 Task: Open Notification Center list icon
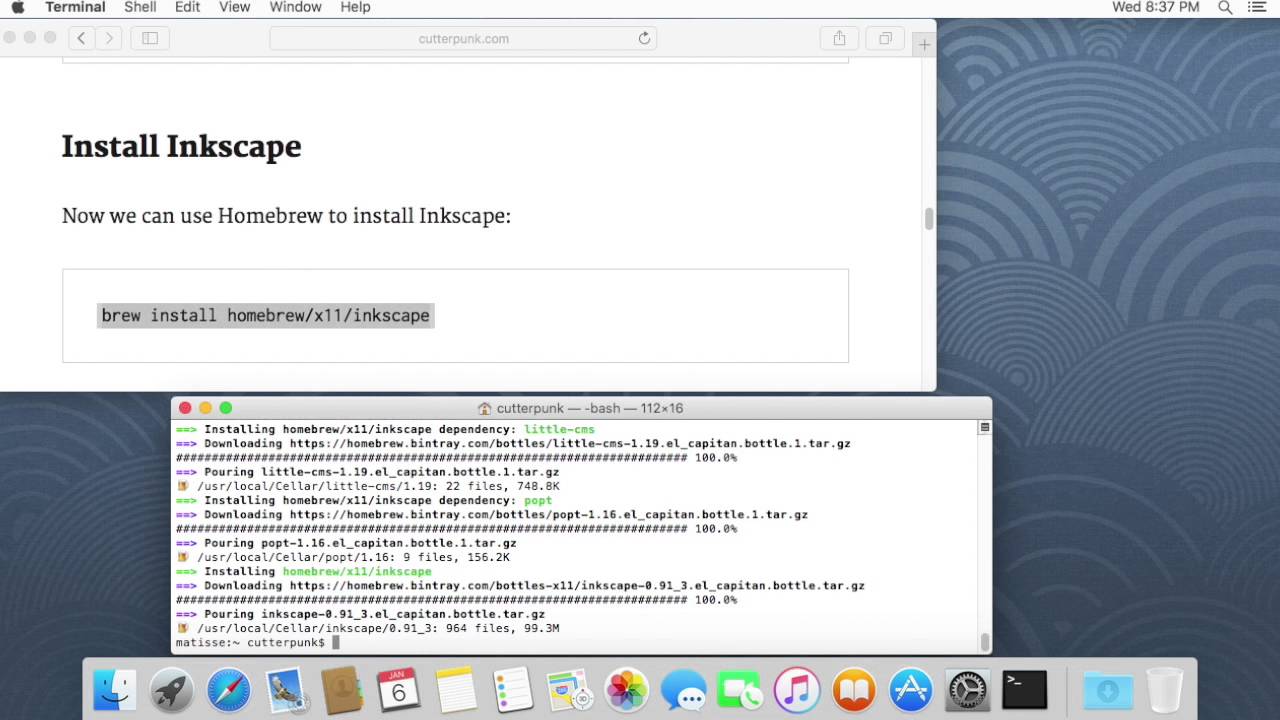[1257, 7]
